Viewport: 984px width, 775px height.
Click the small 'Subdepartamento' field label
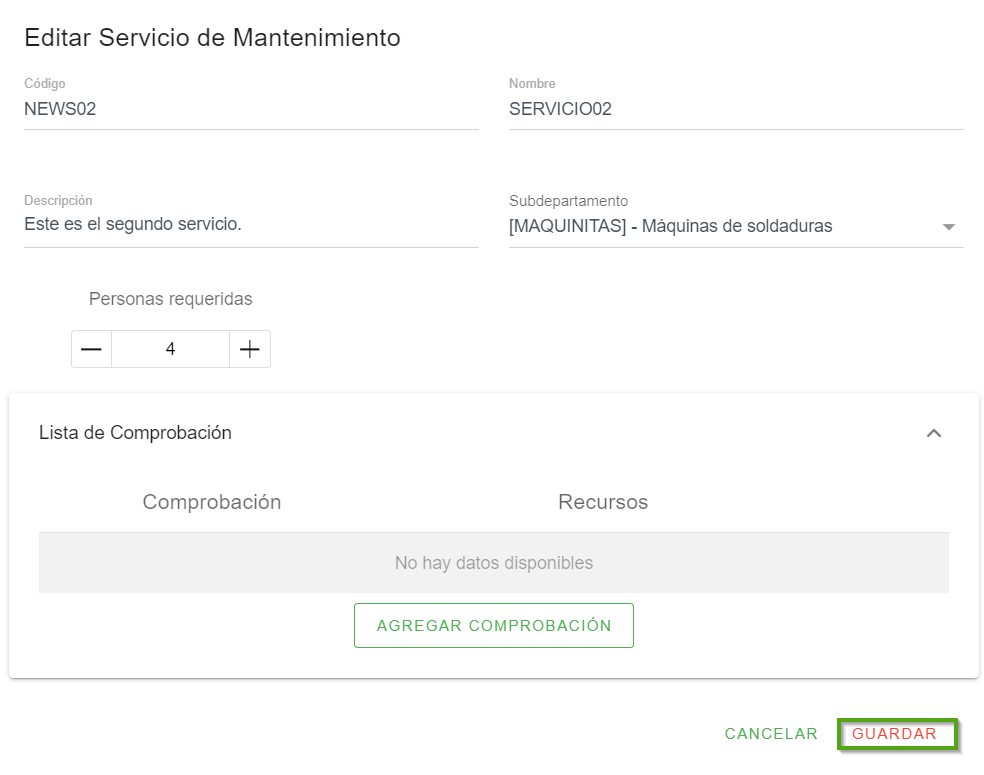[568, 201]
